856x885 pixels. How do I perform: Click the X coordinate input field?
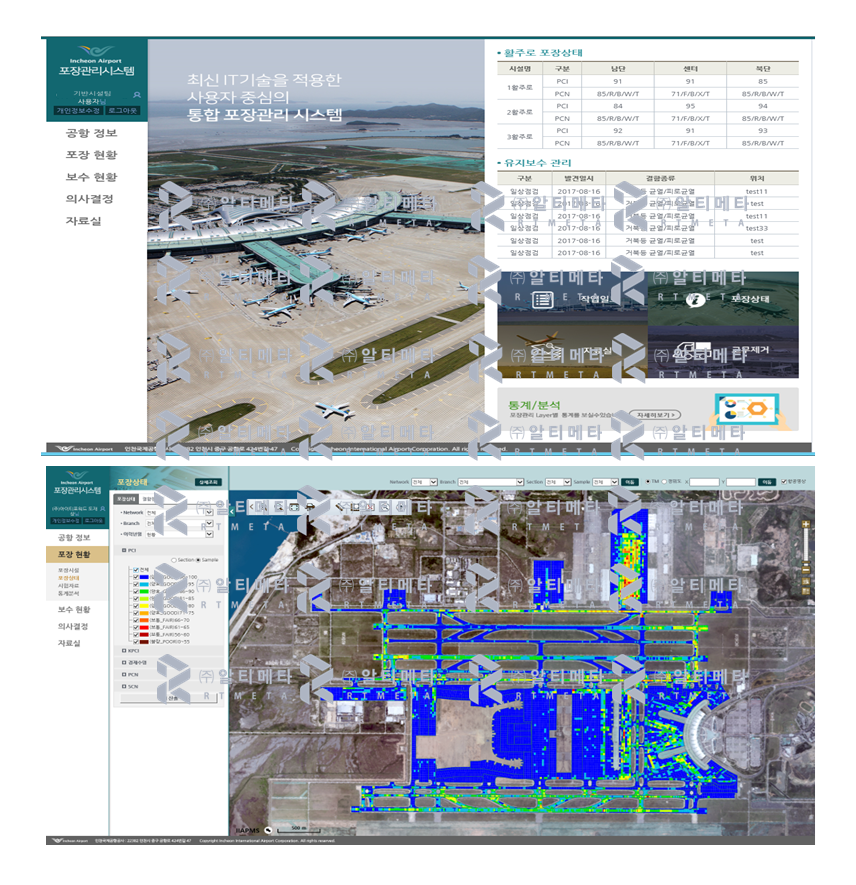704,482
